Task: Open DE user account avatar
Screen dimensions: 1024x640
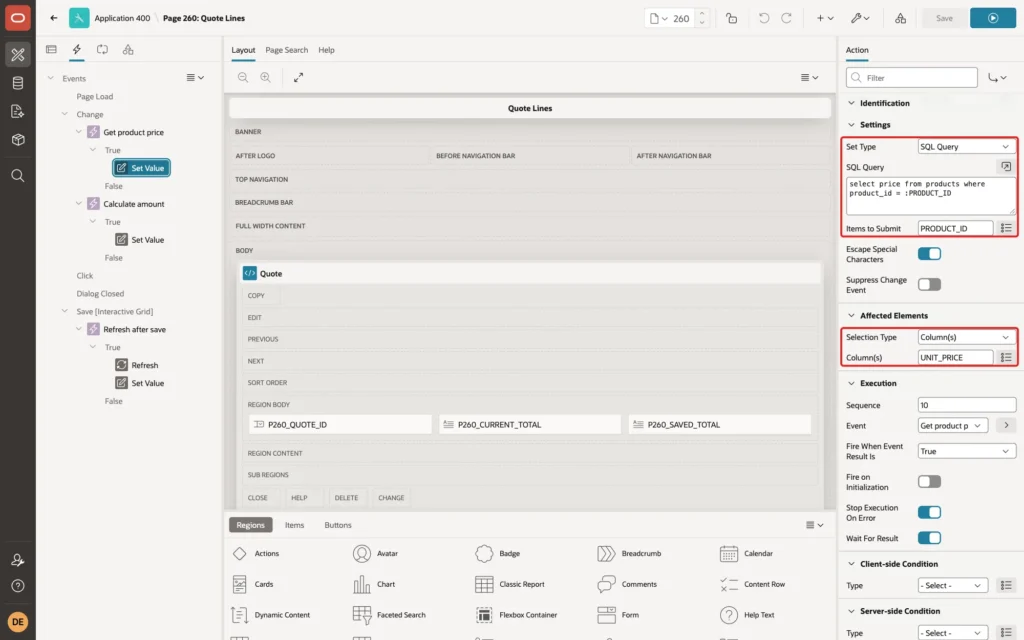Action: pyautogui.click(x=18, y=622)
